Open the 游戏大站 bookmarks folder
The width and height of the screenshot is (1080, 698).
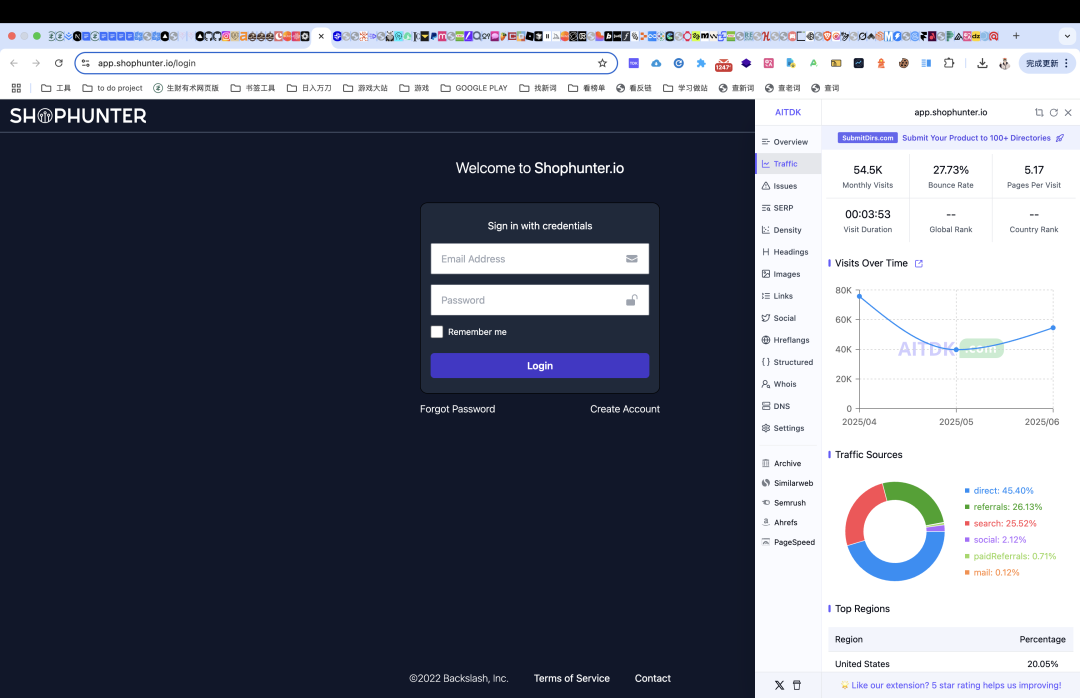pos(365,88)
